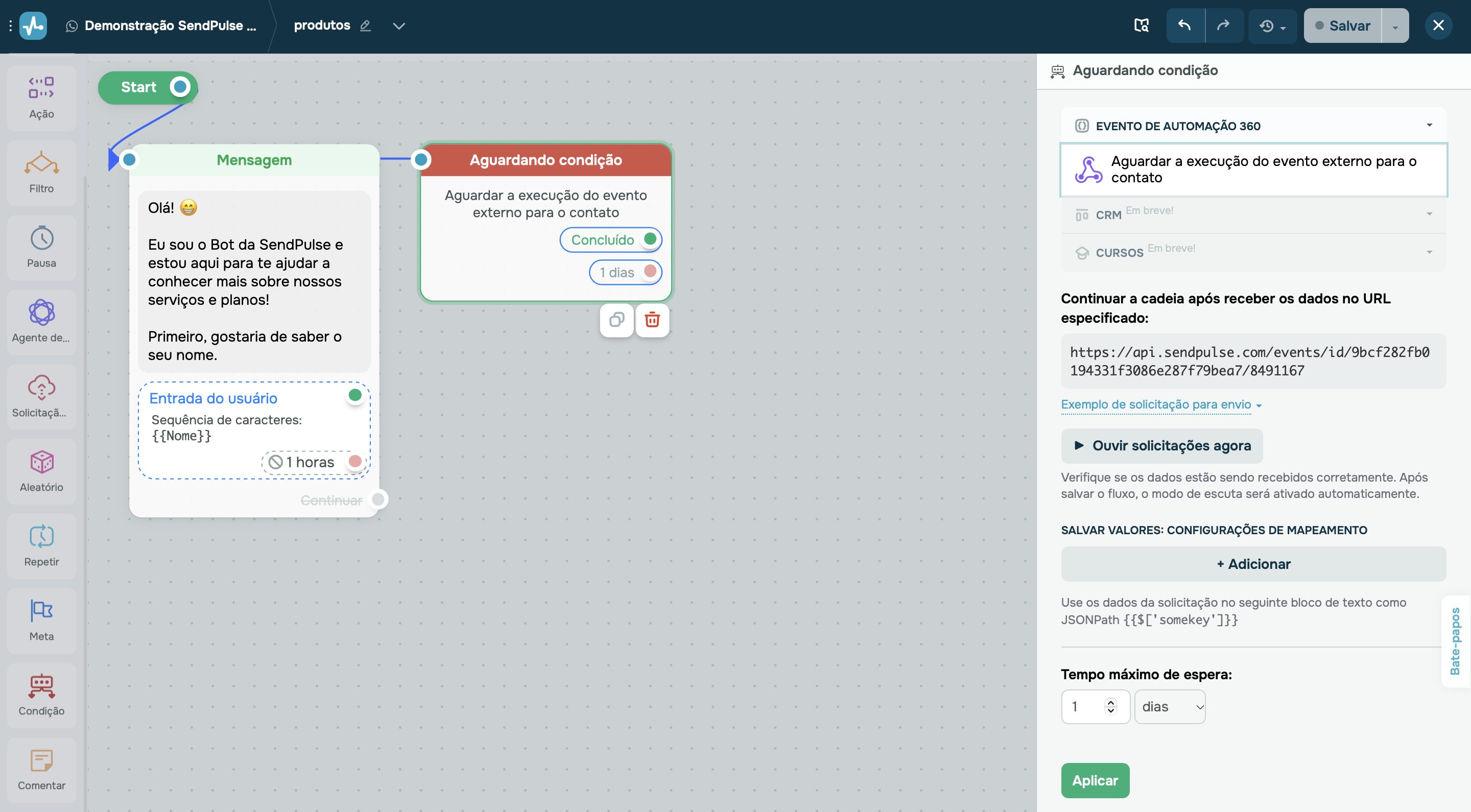The height and width of the screenshot is (812, 1471).
Task: Open the map search icon in header
Action: pyautogui.click(x=1141, y=26)
